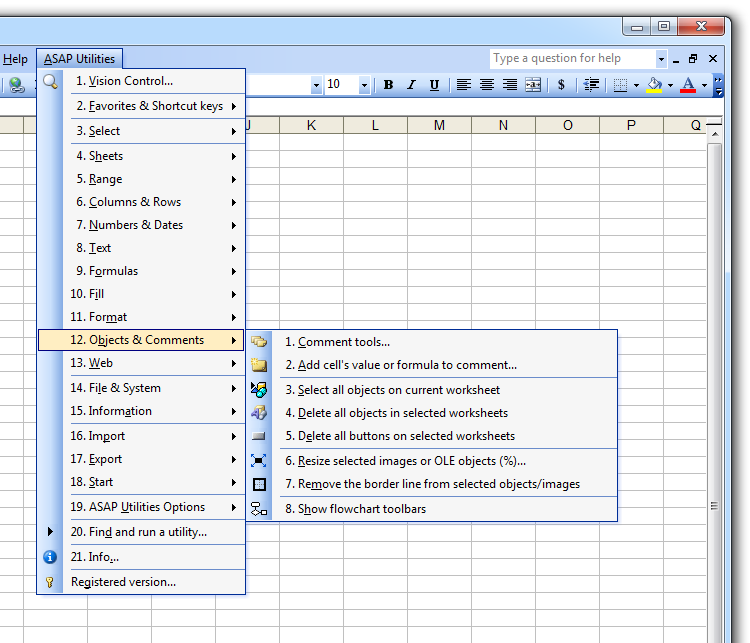Click font size box showing 10
This screenshot has height=643, width=750.
[342, 85]
